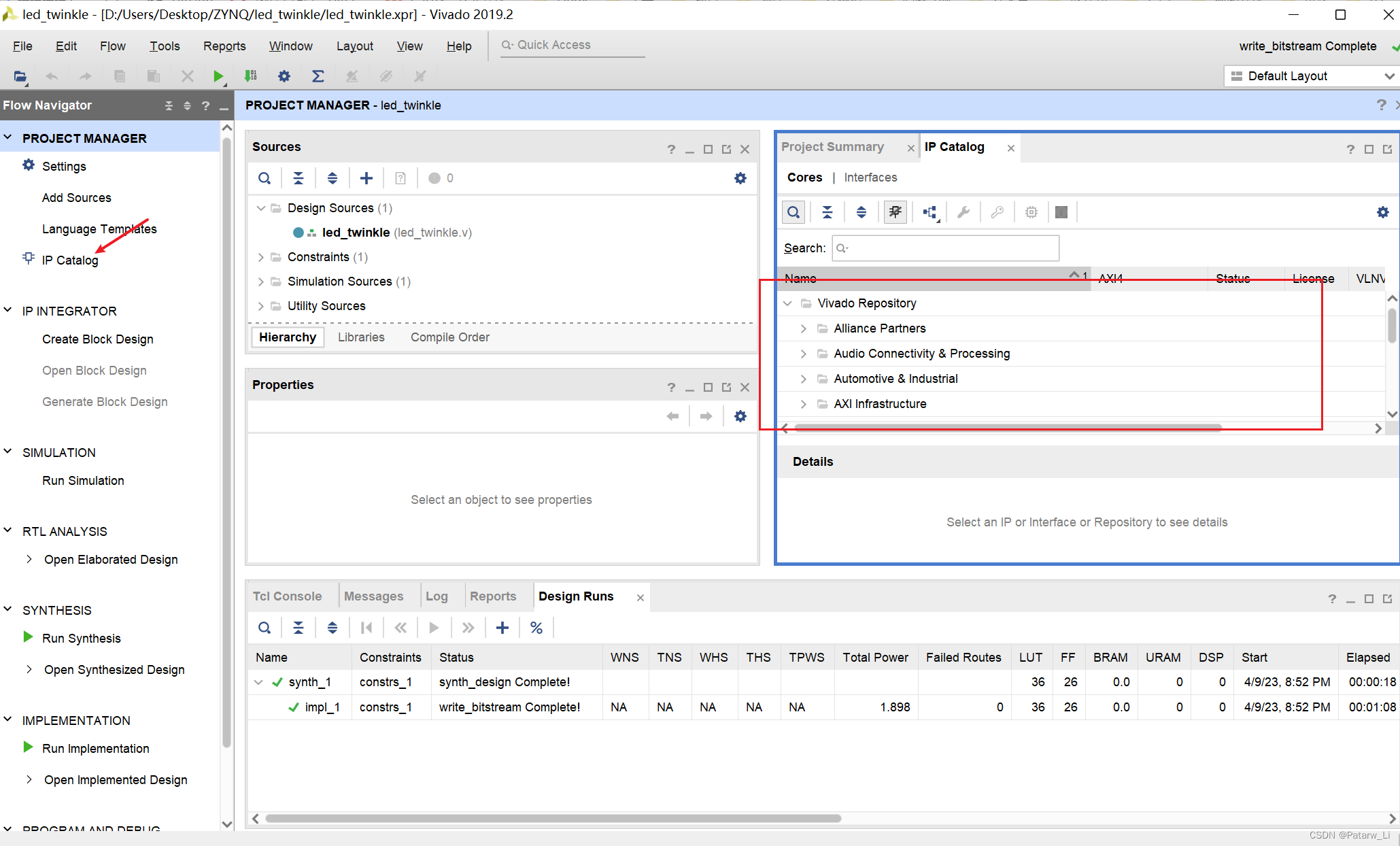This screenshot has width=1400, height=846.
Task: Click IP Catalog search magnifier icon
Action: pyautogui.click(x=793, y=212)
